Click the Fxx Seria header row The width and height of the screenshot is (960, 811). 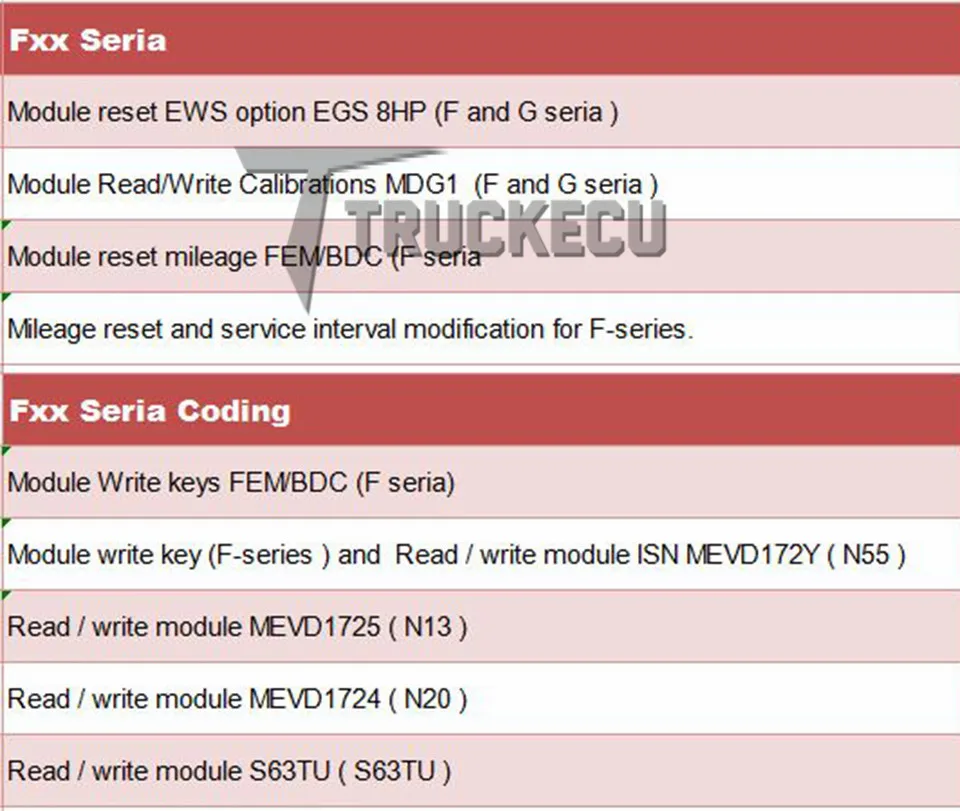click(481, 40)
